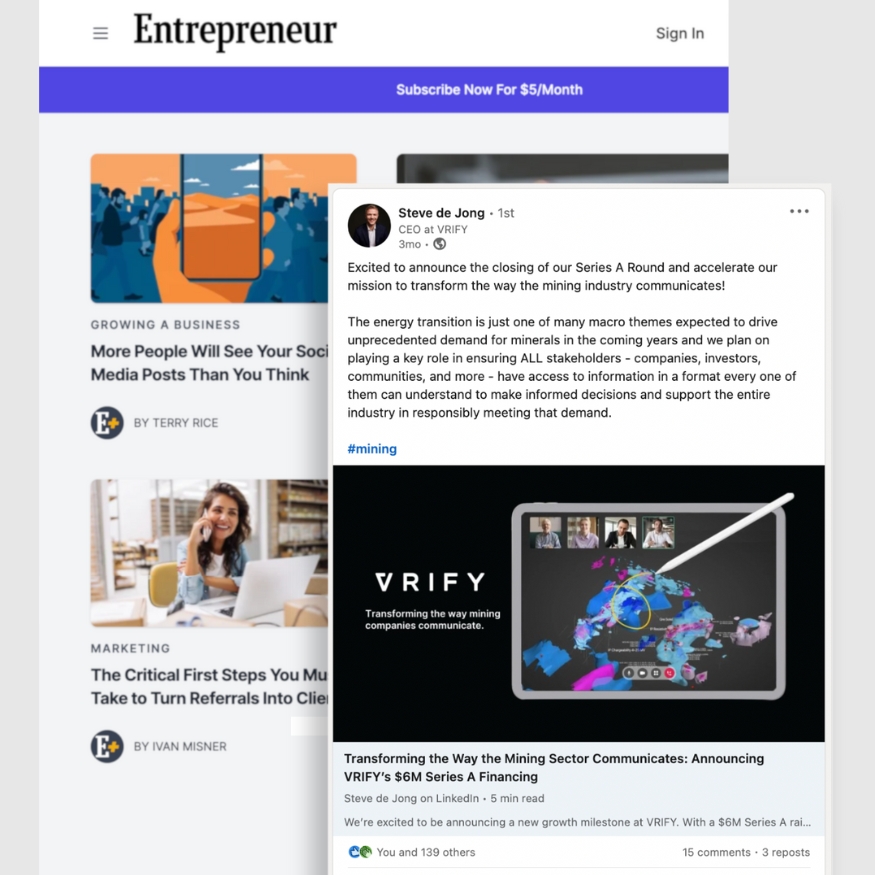Click Steve de Jong's profile photo

(369, 225)
